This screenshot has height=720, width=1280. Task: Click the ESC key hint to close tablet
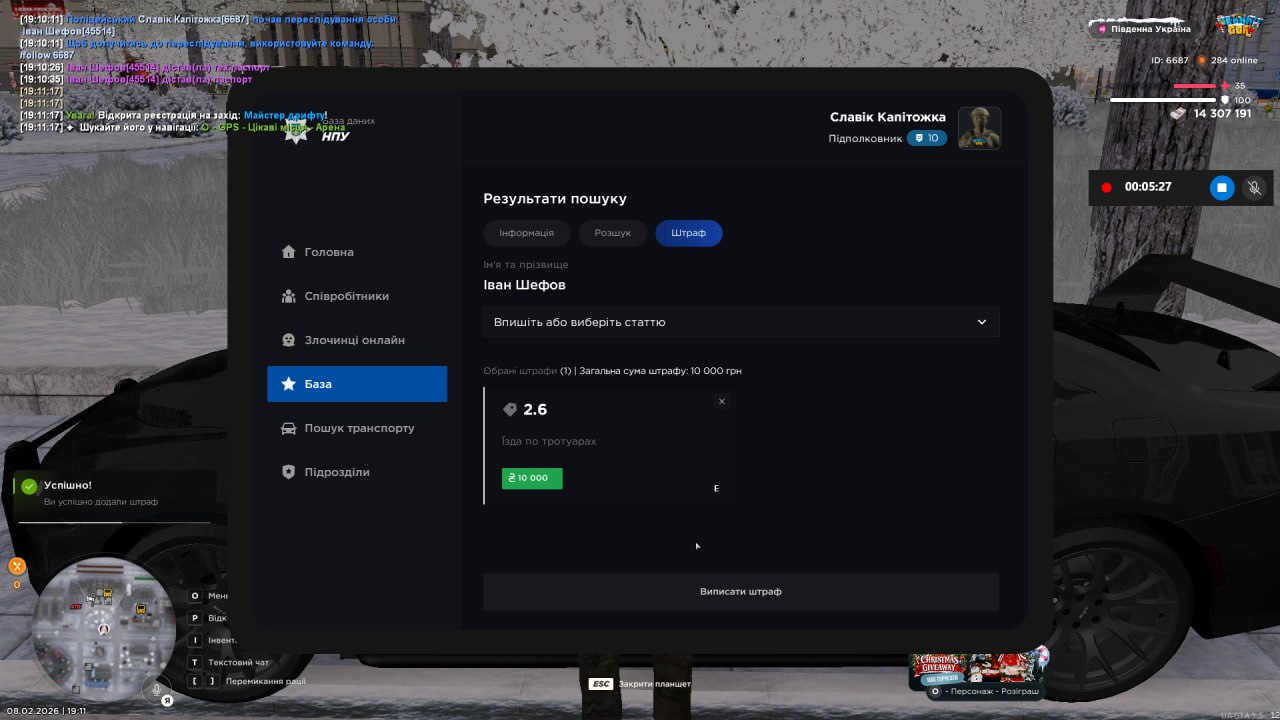point(601,684)
